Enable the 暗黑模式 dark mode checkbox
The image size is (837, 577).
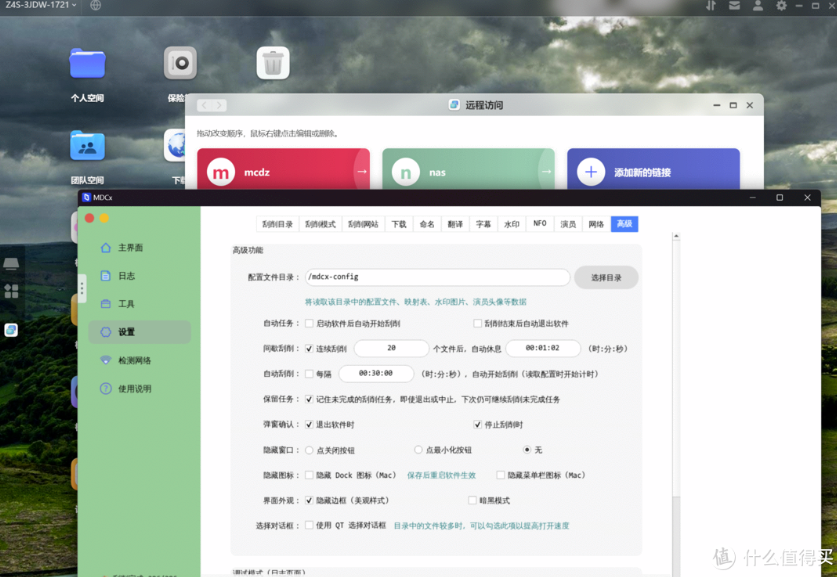point(472,501)
